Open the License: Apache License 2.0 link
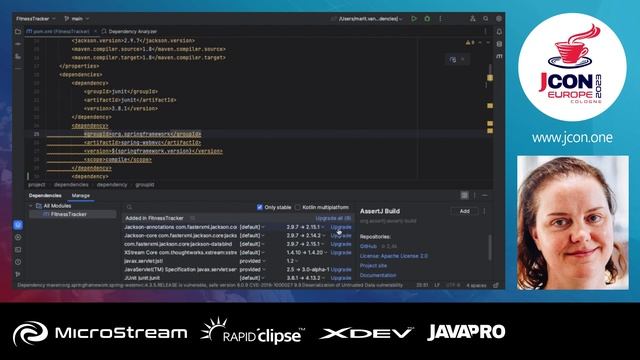Screen dimensions: 640x360 pos(394,256)
